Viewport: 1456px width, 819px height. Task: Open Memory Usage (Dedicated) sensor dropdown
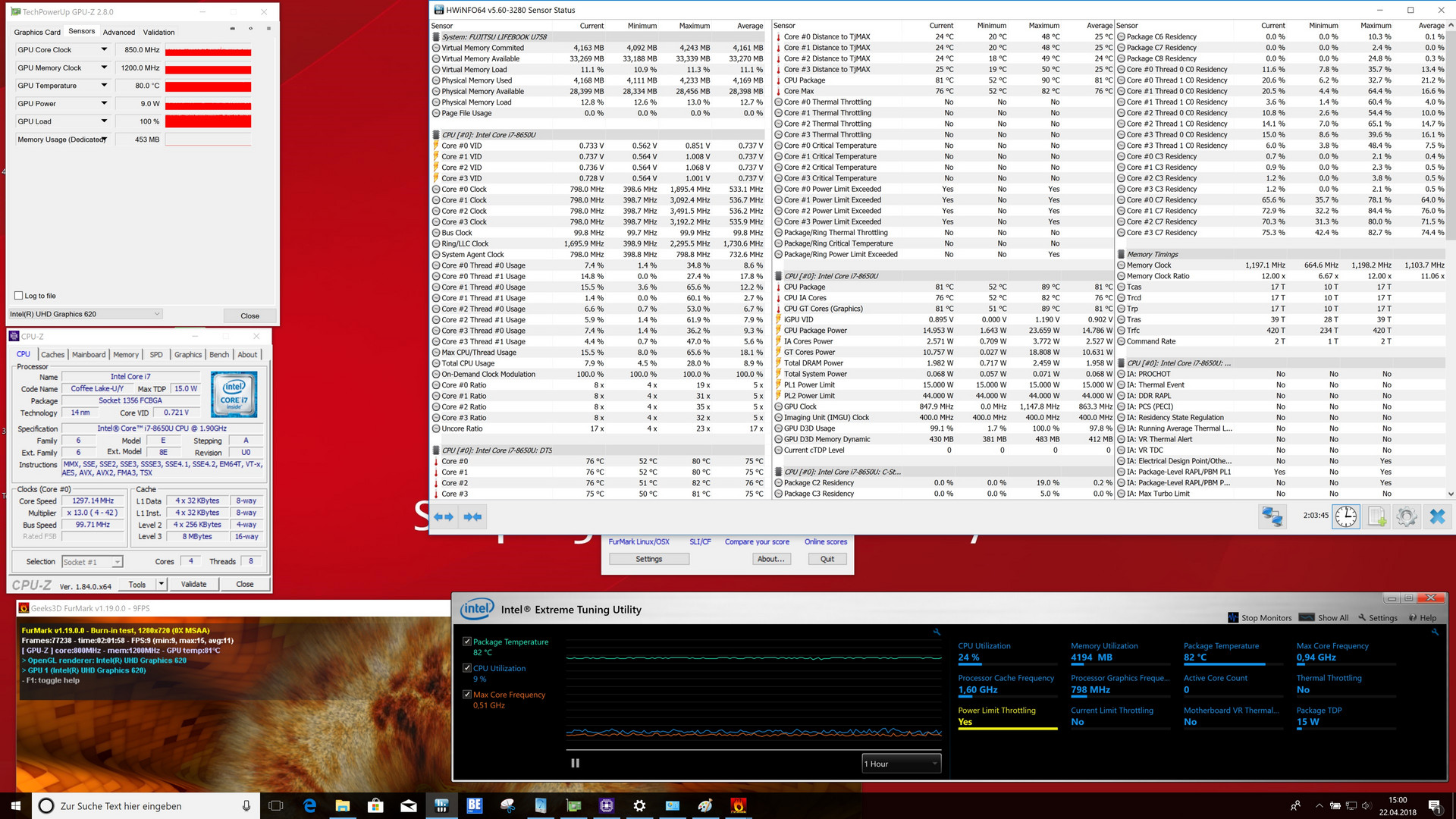tap(105, 139)
